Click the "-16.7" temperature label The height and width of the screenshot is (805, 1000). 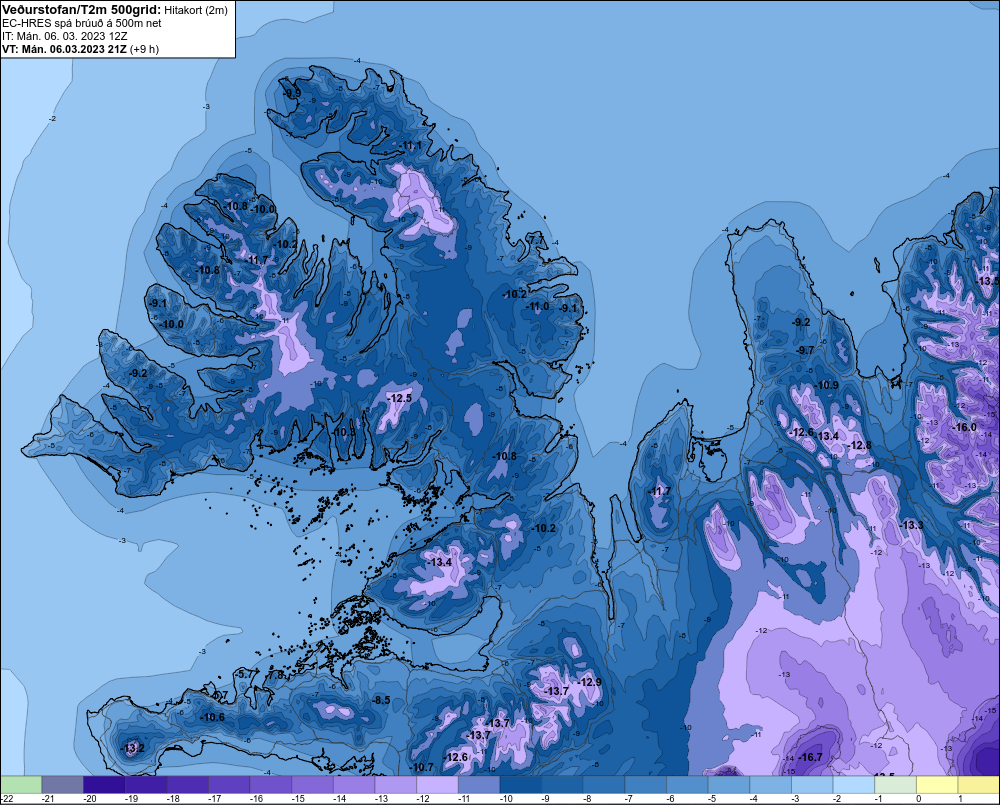click(810, 757)
